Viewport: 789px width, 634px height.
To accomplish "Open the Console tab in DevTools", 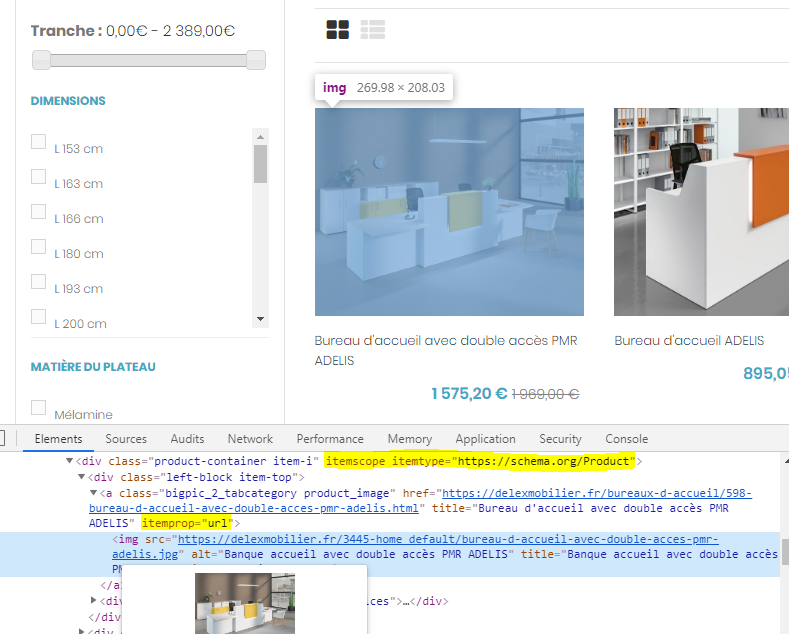I will click(626, 439).
